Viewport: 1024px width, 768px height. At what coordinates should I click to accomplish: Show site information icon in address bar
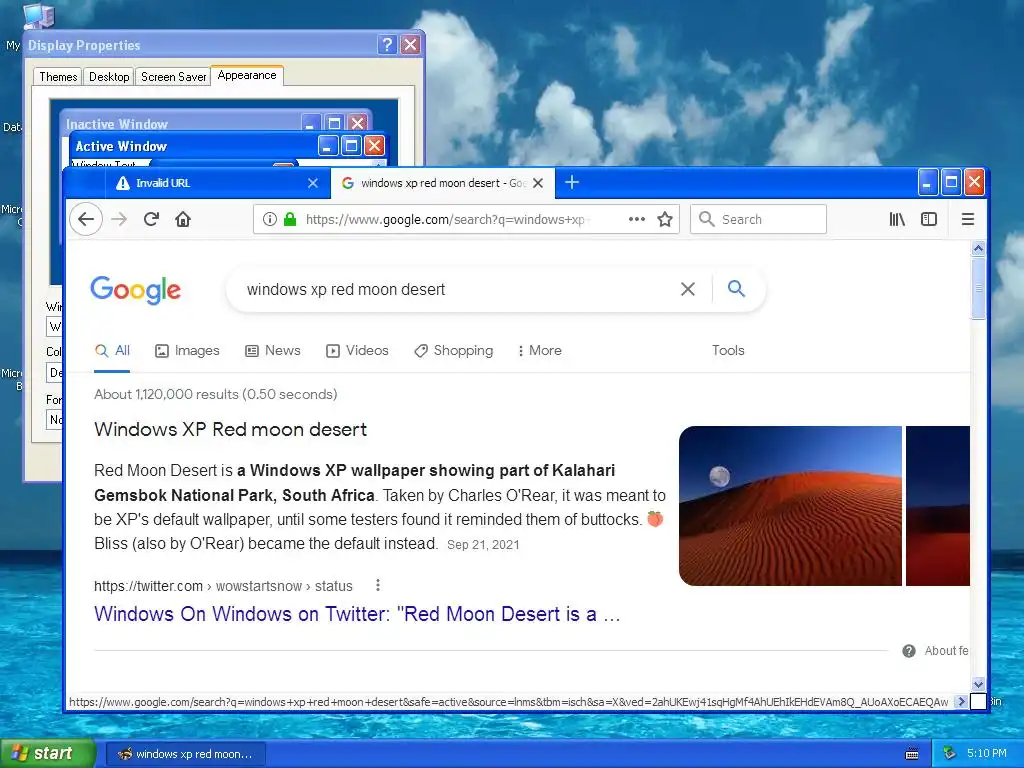(x=270, y=219)
